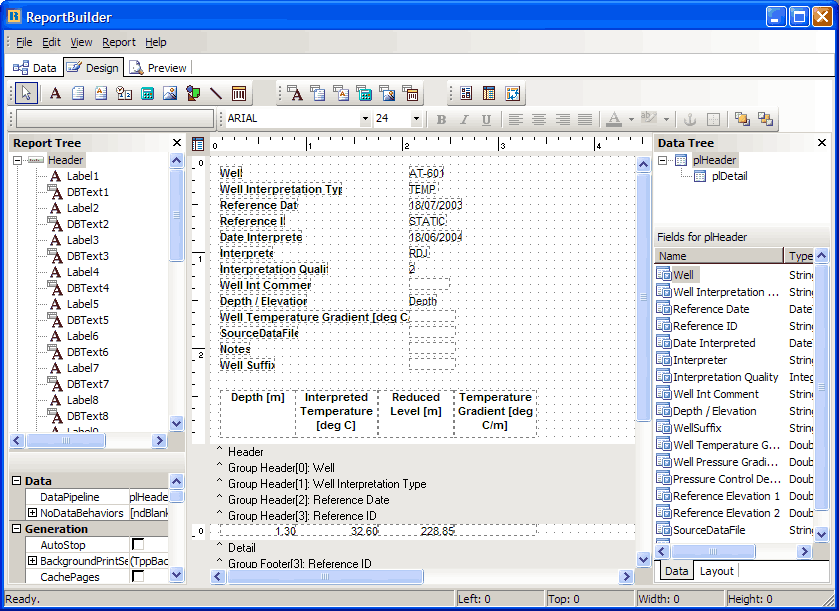Click the edit text box in toolbar
This screenshot has height=611, width=839.
[115, 119]
